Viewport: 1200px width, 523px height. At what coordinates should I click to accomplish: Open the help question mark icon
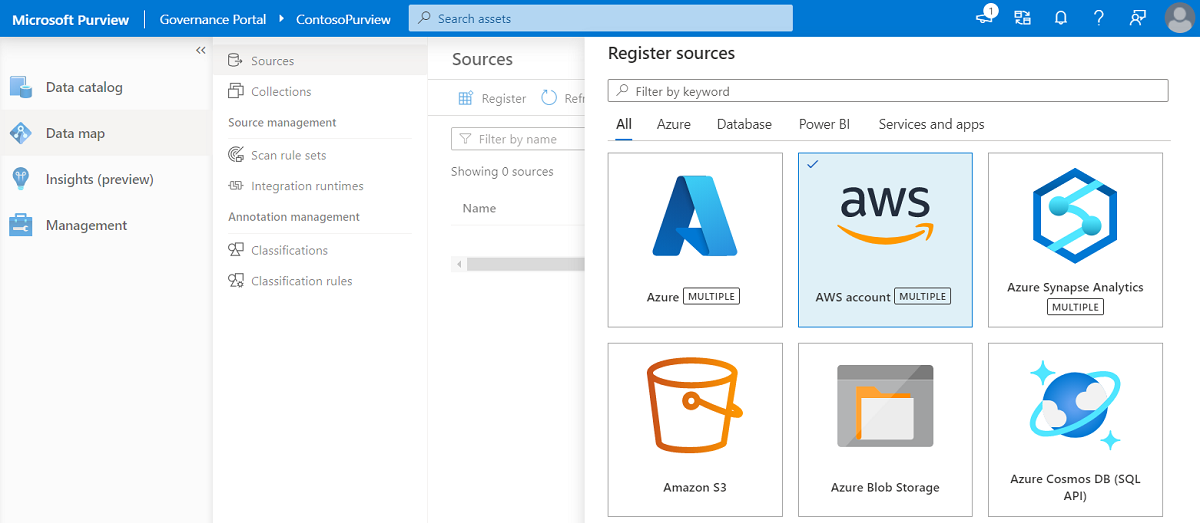click(x=1099, y=18)
